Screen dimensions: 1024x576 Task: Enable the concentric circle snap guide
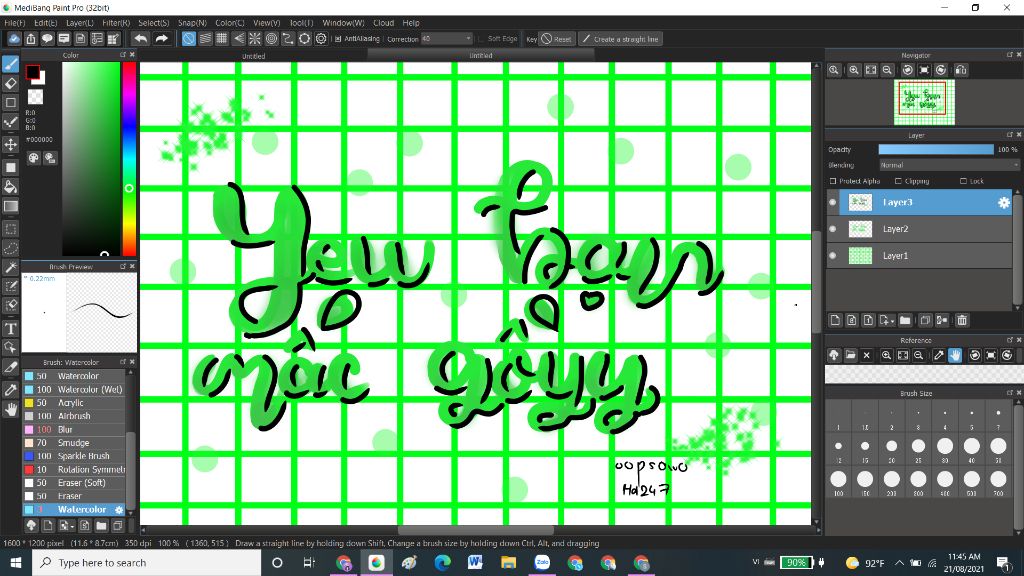point(271,39)
